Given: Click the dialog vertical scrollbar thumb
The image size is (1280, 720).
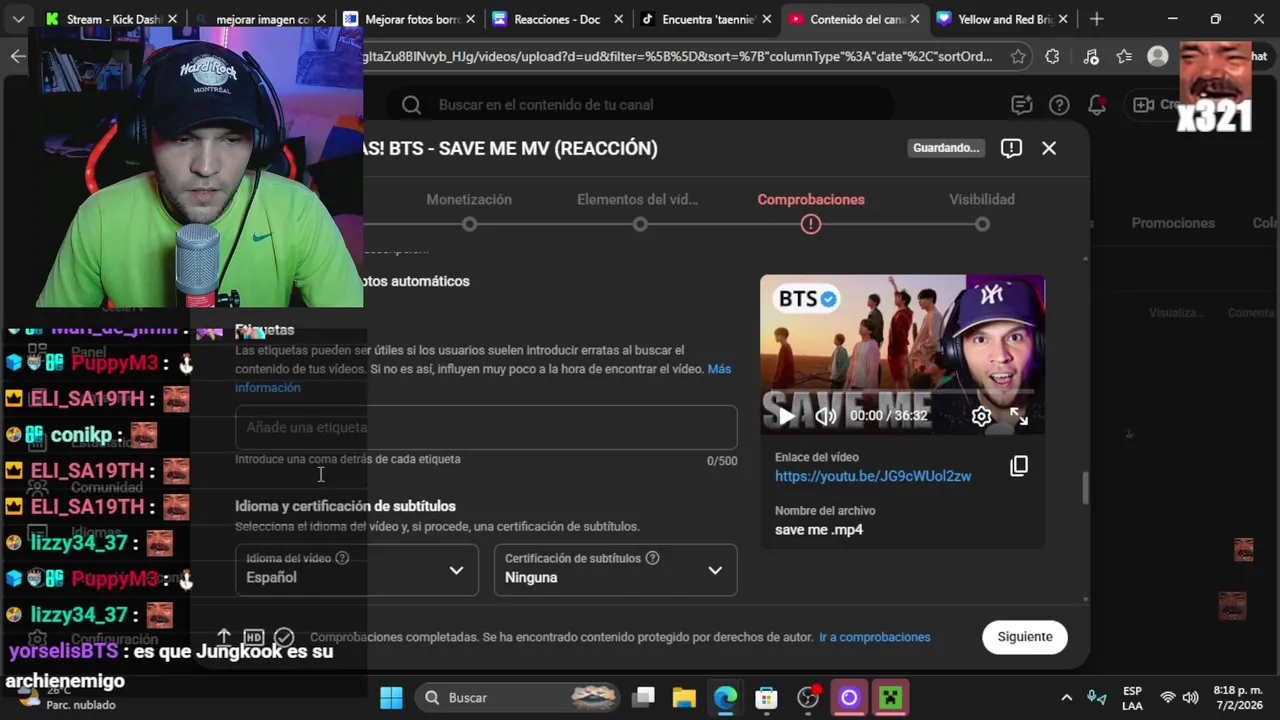Looking at the screenshot, I should pyautogui.click(x=1085, y=488).
